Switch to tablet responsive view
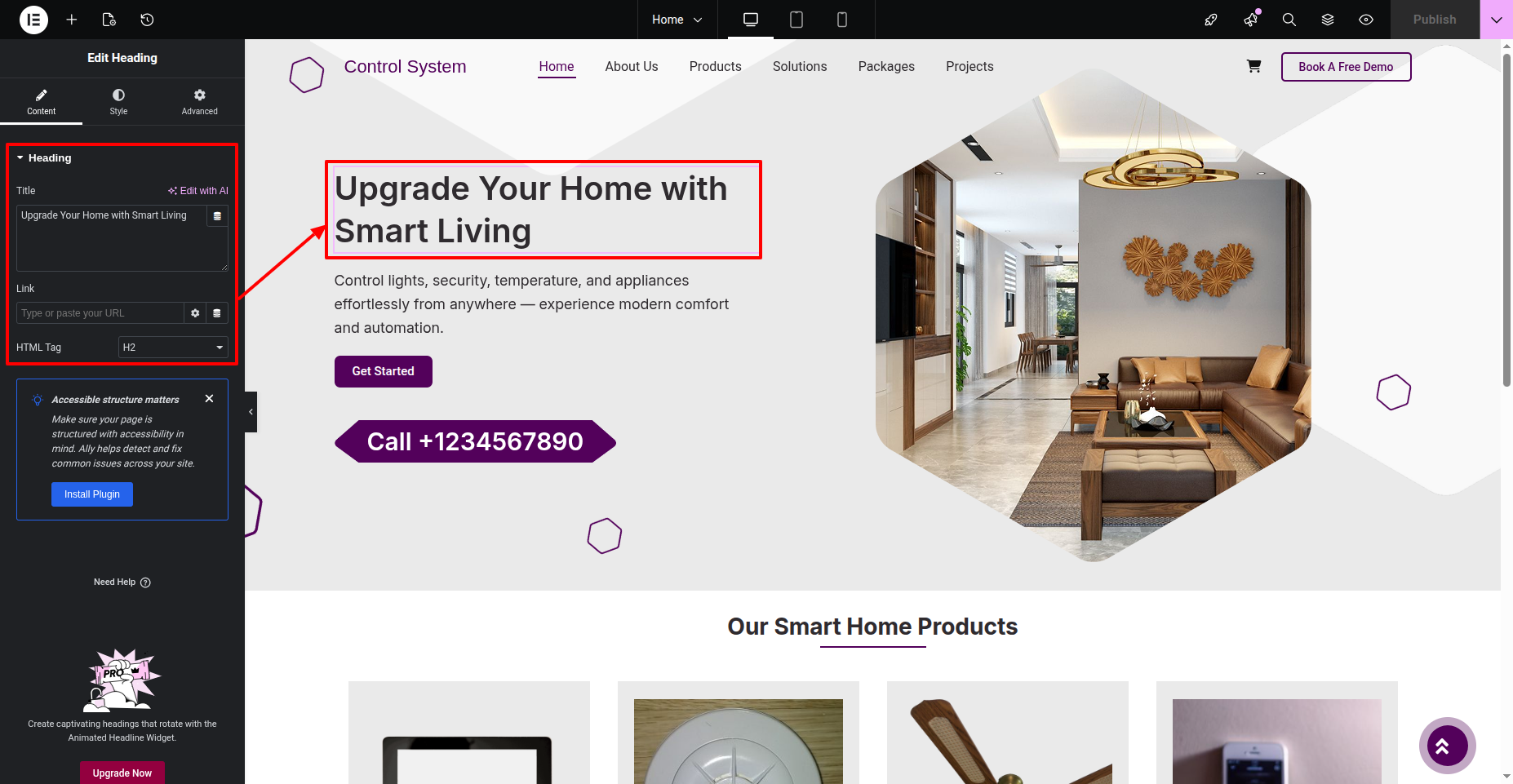1513x784 pixels. coord(796,20)
